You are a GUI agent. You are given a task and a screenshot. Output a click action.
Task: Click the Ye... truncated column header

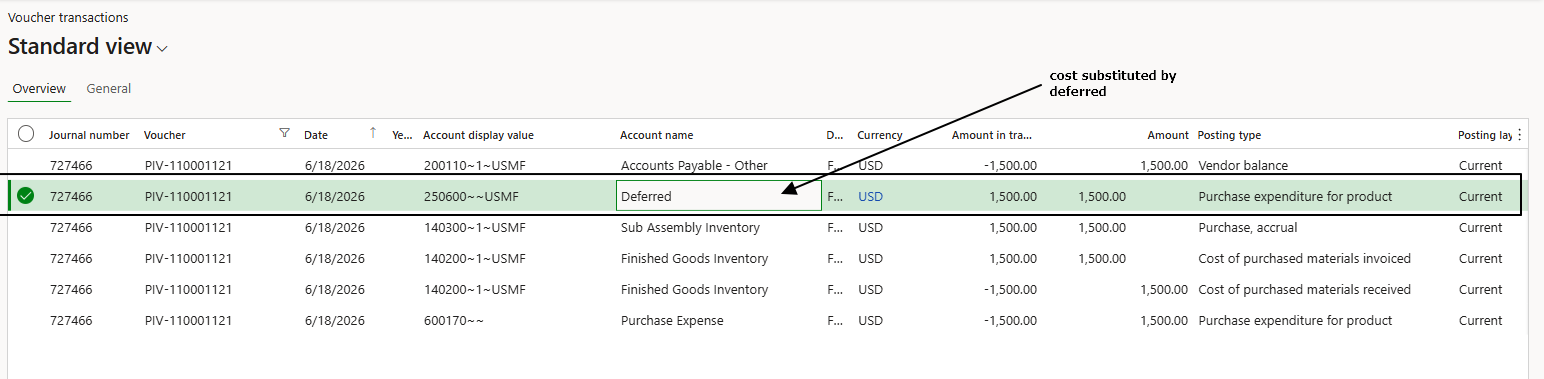(402, 135)
